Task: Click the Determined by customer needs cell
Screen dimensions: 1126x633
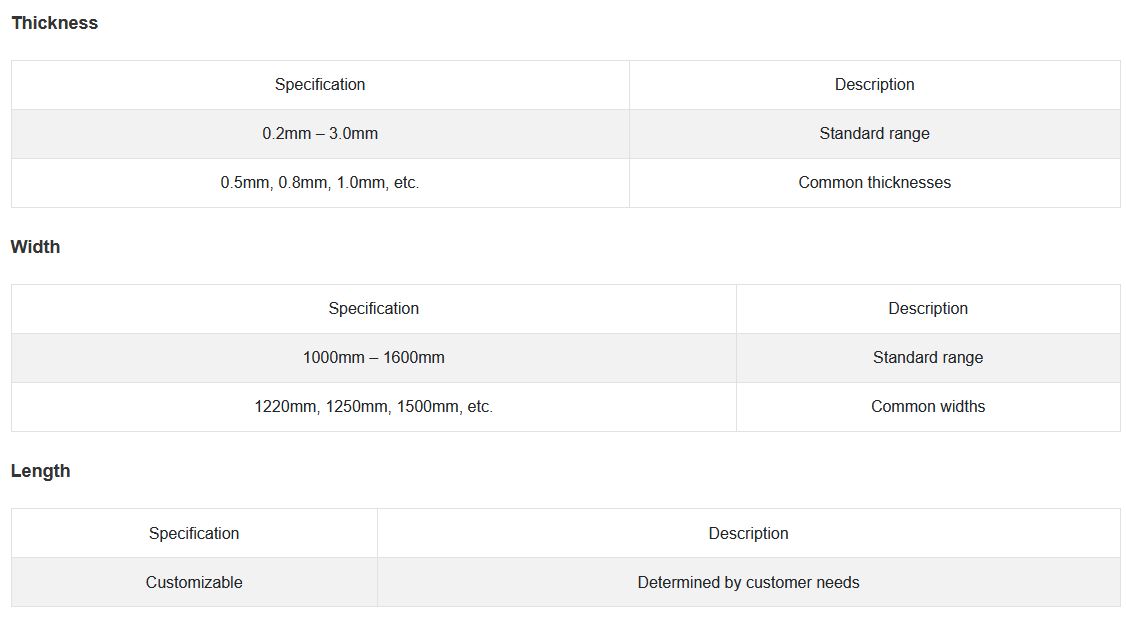Action: (x=748, y=583)
